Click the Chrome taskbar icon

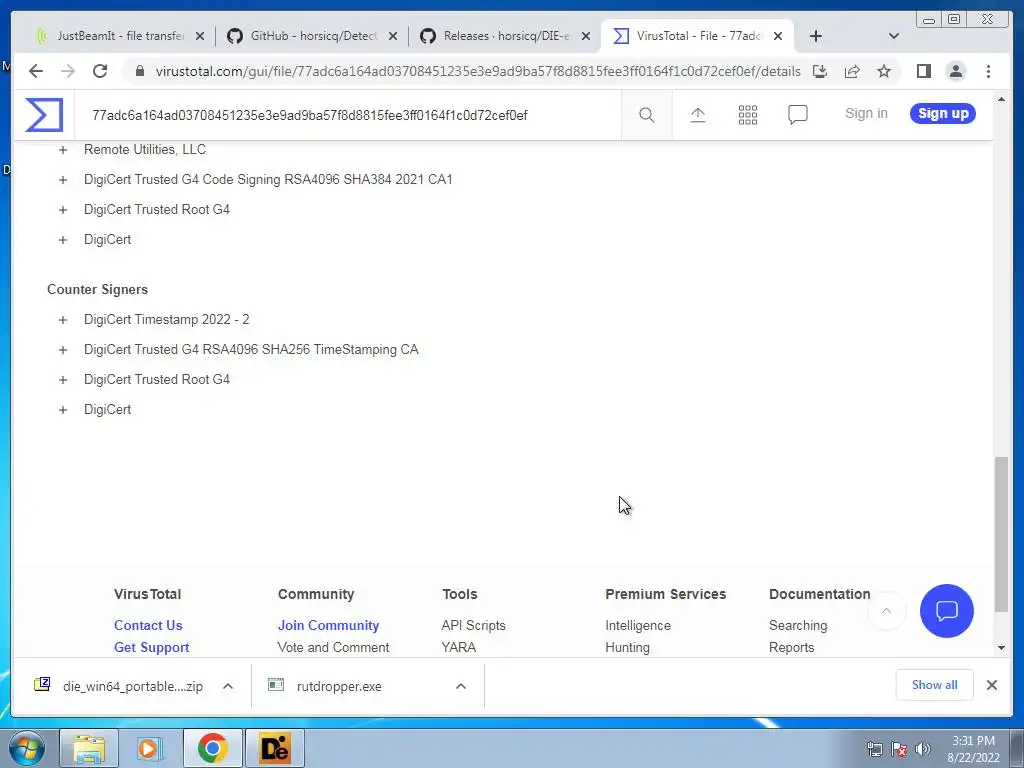212,748
